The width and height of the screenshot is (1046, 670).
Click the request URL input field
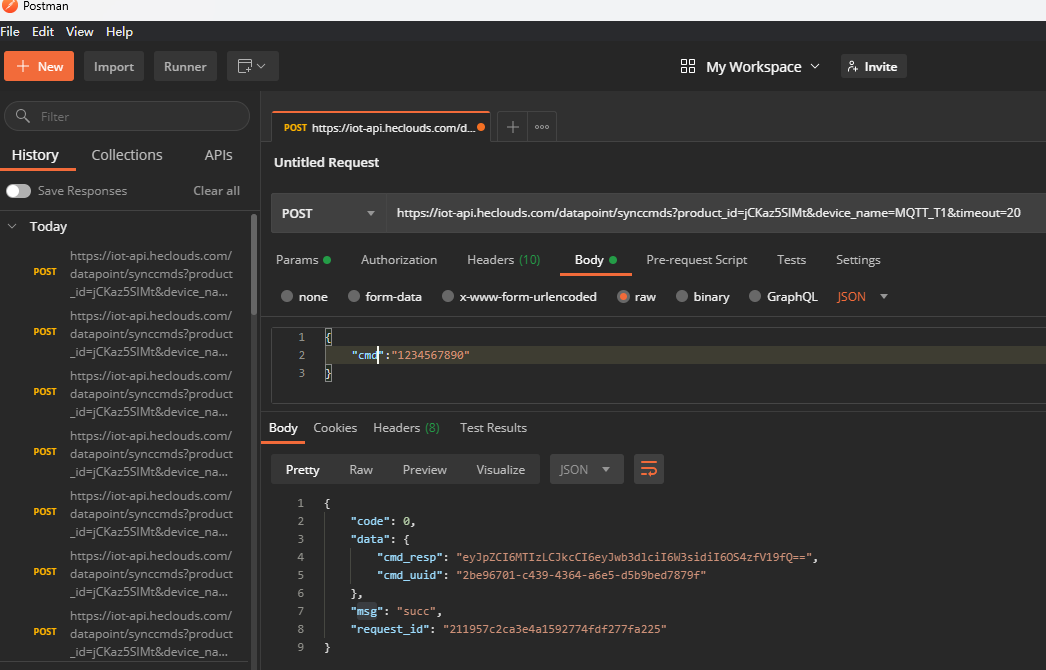(x=715, y=214)
